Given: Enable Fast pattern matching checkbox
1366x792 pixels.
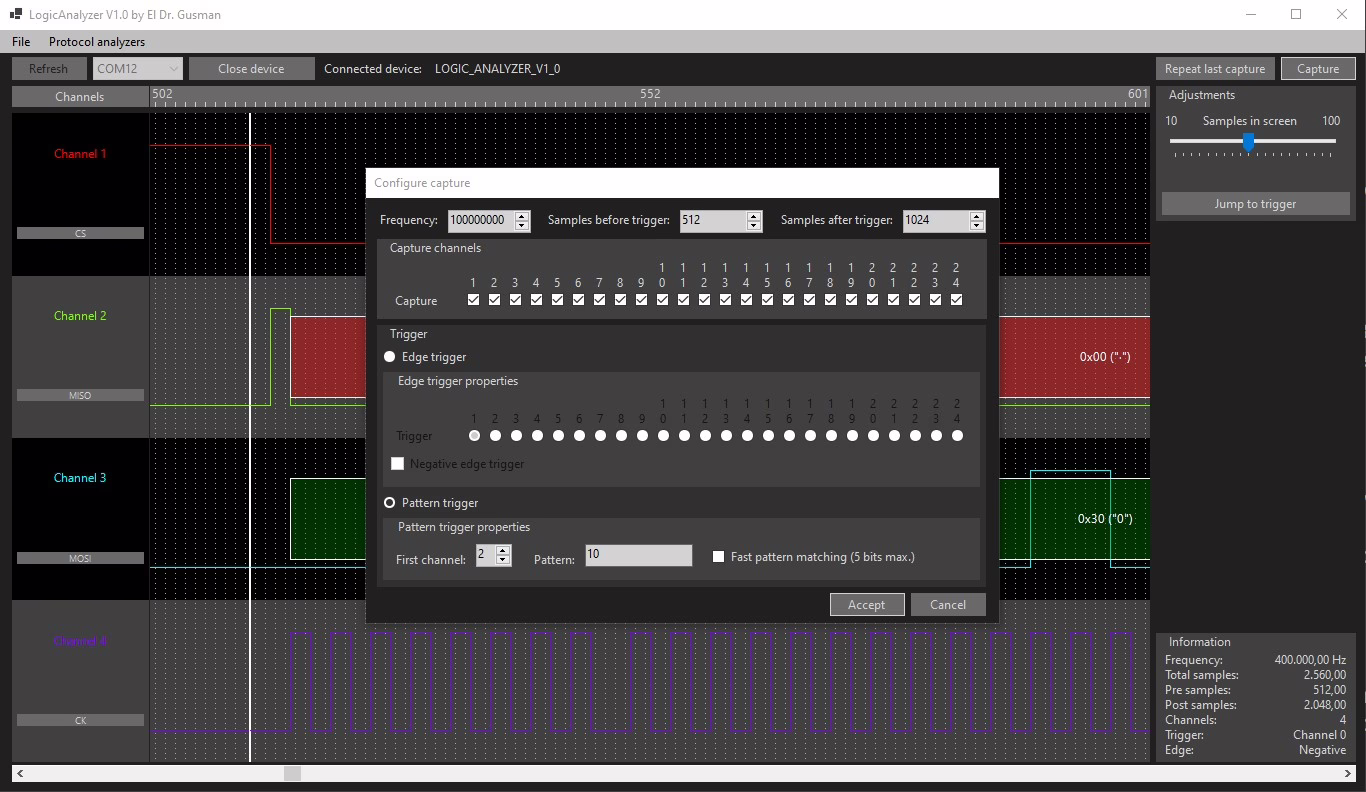Looking at the screenshot, I should [x=718, y=557].
